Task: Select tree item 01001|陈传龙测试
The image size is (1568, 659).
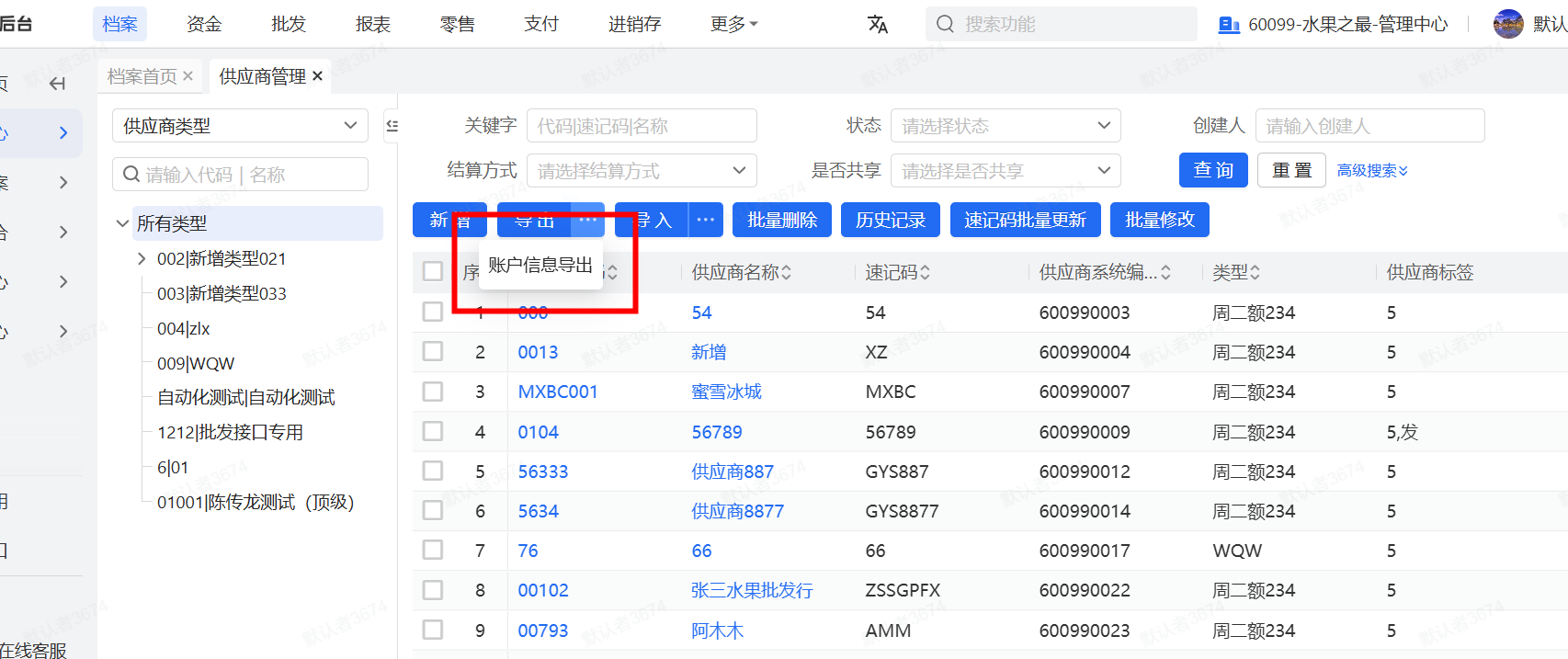Action: (x=256, y=503)
